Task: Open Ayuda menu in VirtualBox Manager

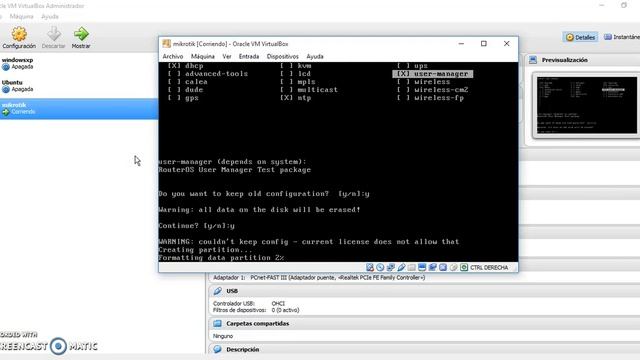Action: (50, 16)
